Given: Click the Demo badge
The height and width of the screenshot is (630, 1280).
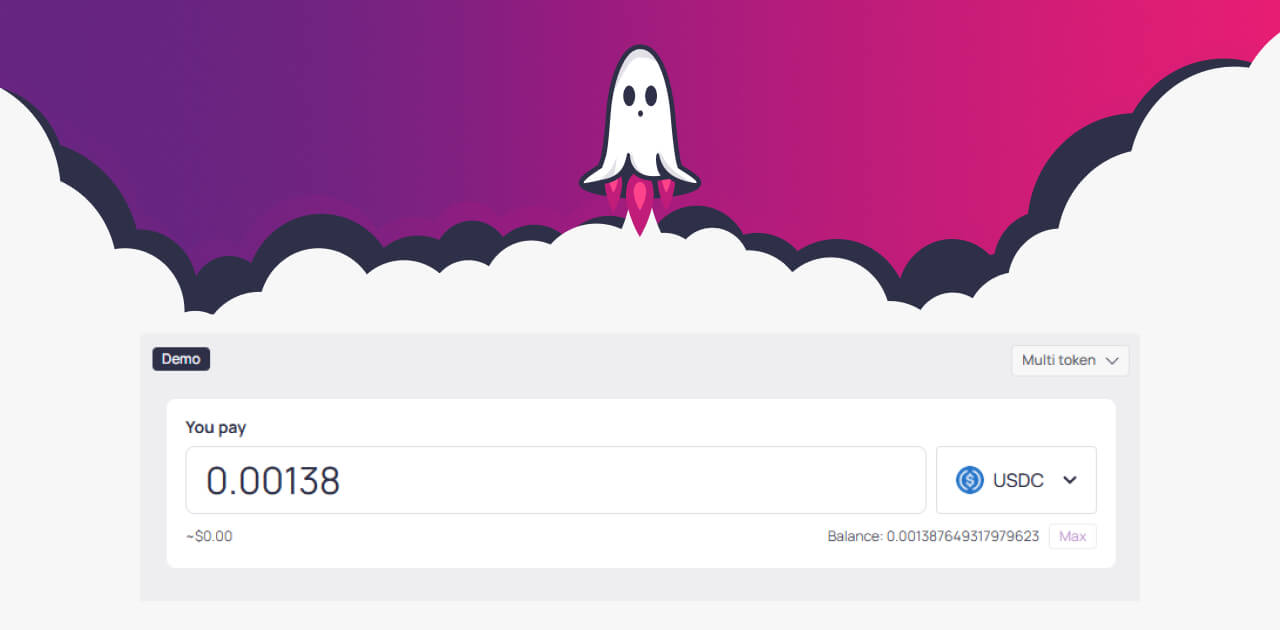Looking at the screenshot, I should pyautogui.click(x=181, y=359).
